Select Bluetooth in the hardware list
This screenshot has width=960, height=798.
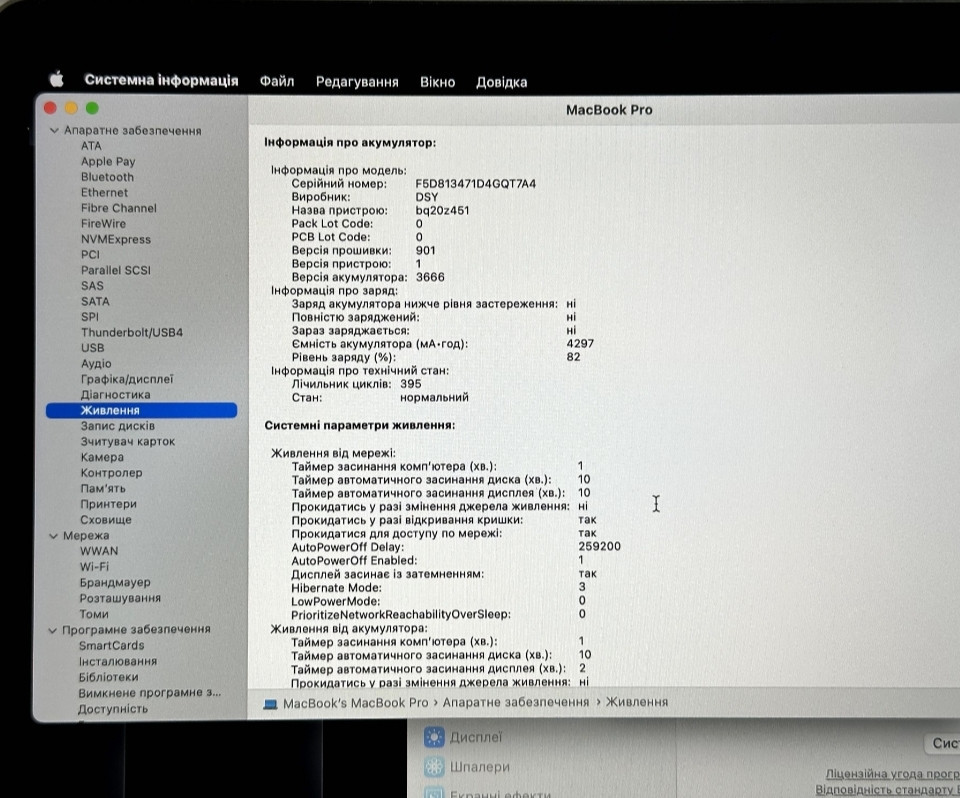[107, 176]
